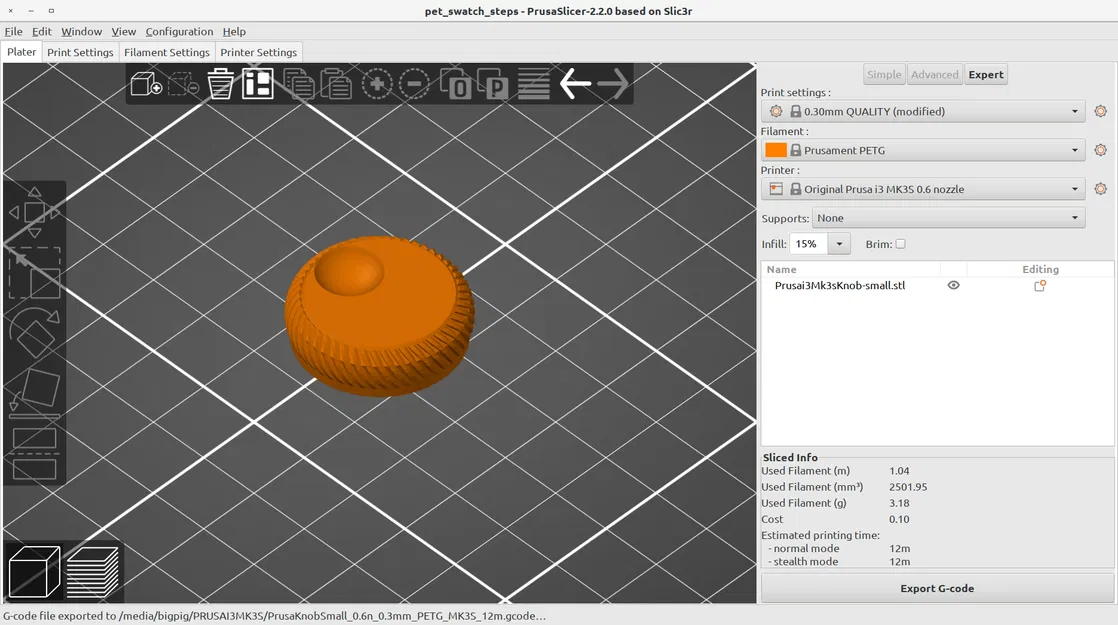Click the Delete all trash can icon
The height and width of the screenshot is (625, 1118).
point(220,84)
